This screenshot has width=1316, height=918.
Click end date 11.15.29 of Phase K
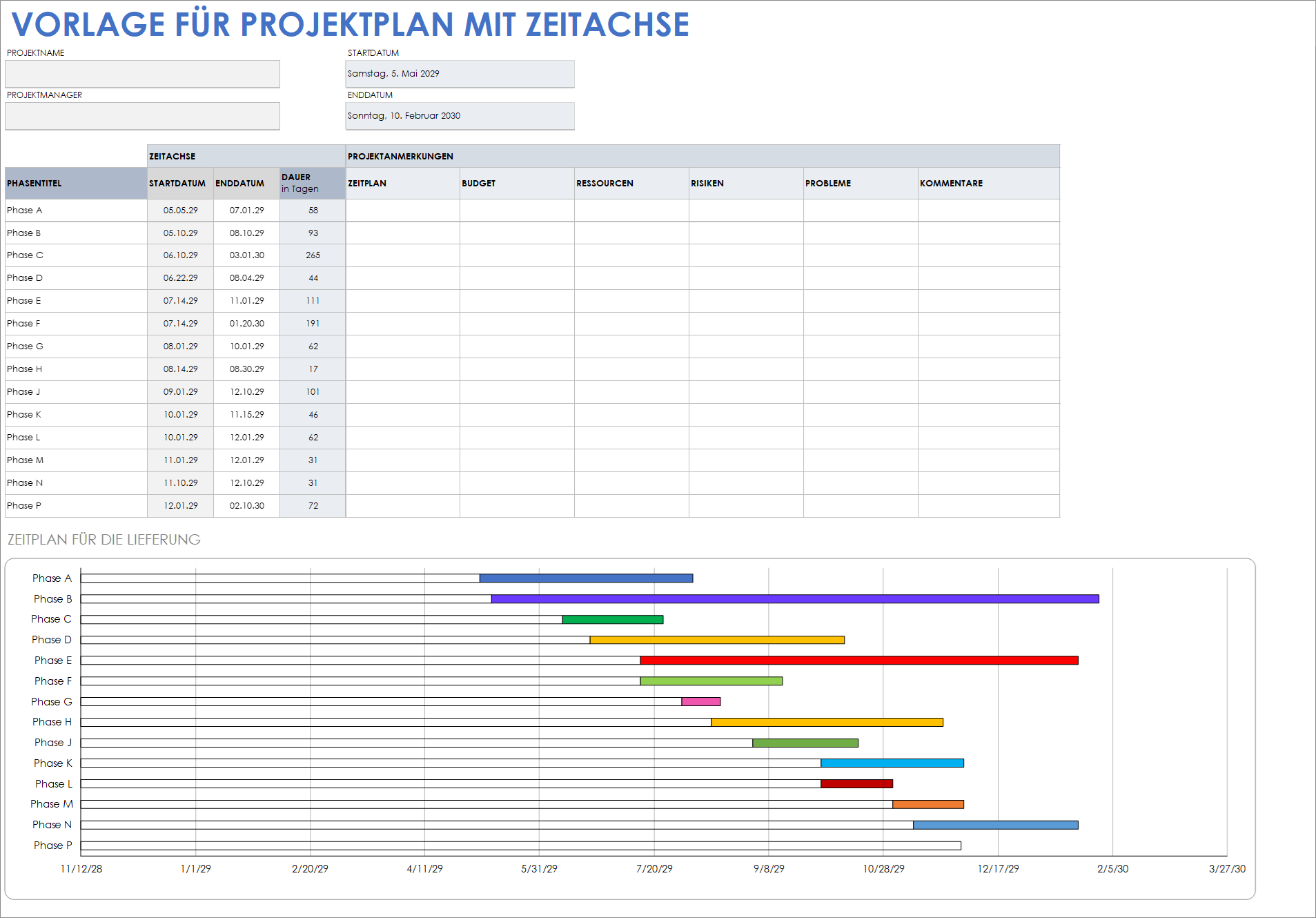[246, 415]
